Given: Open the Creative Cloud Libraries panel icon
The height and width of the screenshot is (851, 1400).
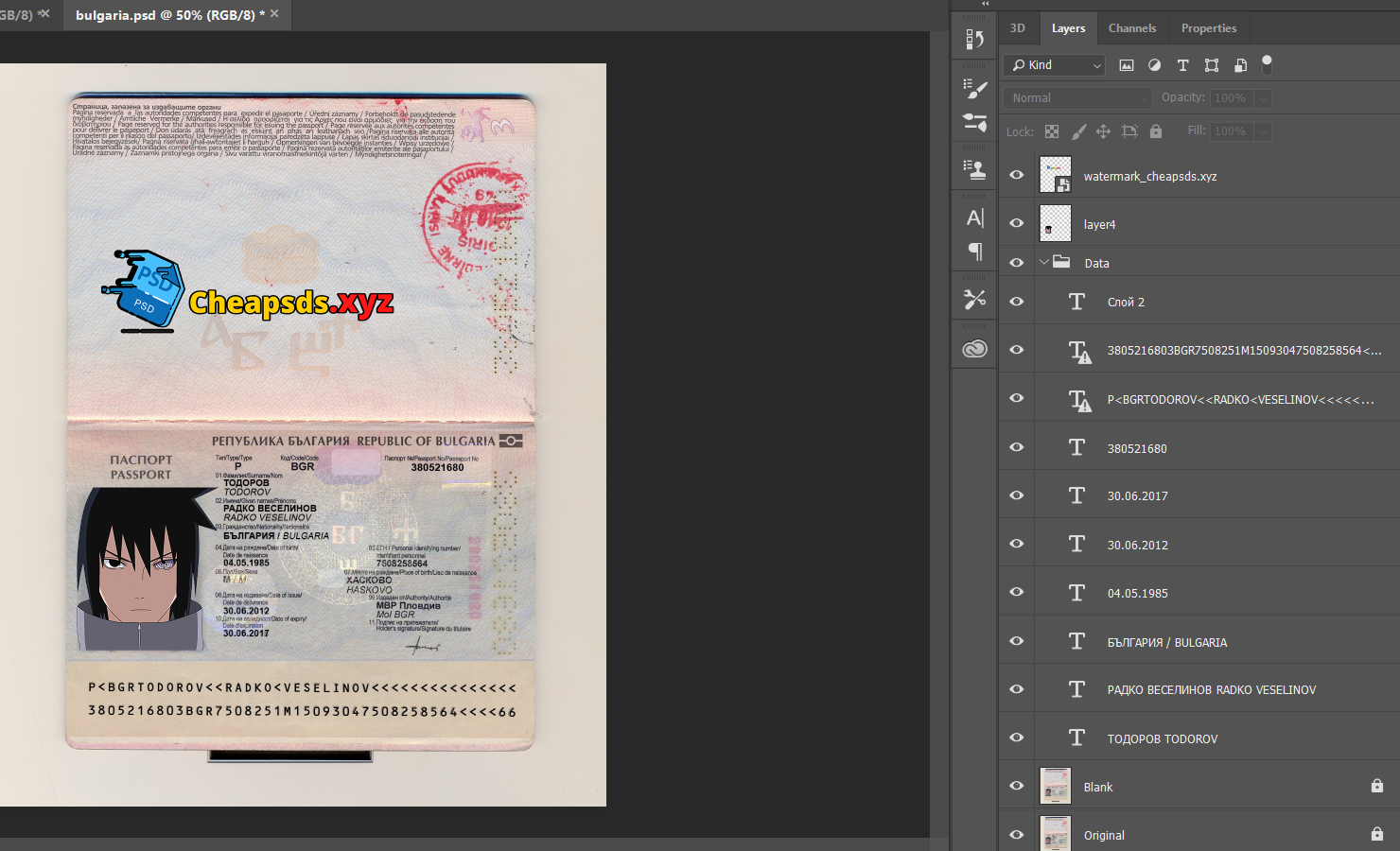Looking at the screenshot, I should coord(974,349).
